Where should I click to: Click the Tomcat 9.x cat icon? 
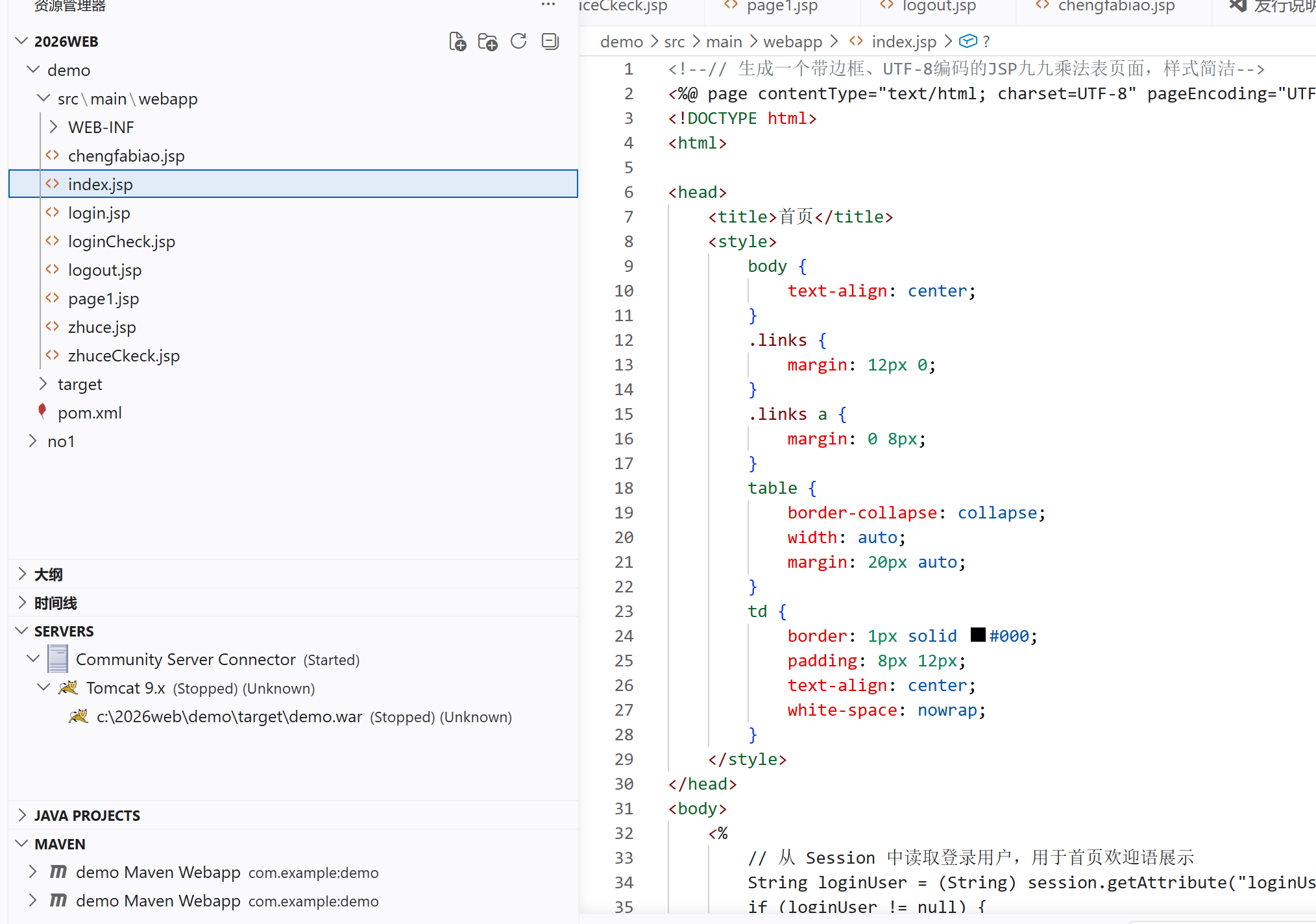coord(68,688)
